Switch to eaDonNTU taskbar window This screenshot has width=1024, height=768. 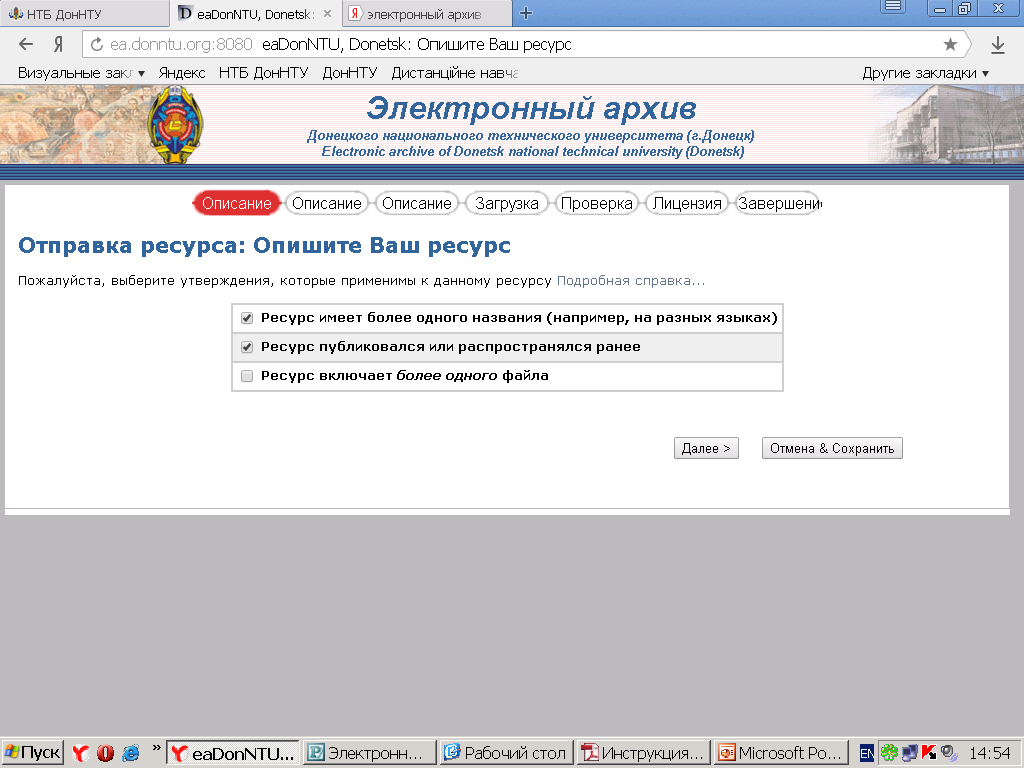(x=233, y=753)
